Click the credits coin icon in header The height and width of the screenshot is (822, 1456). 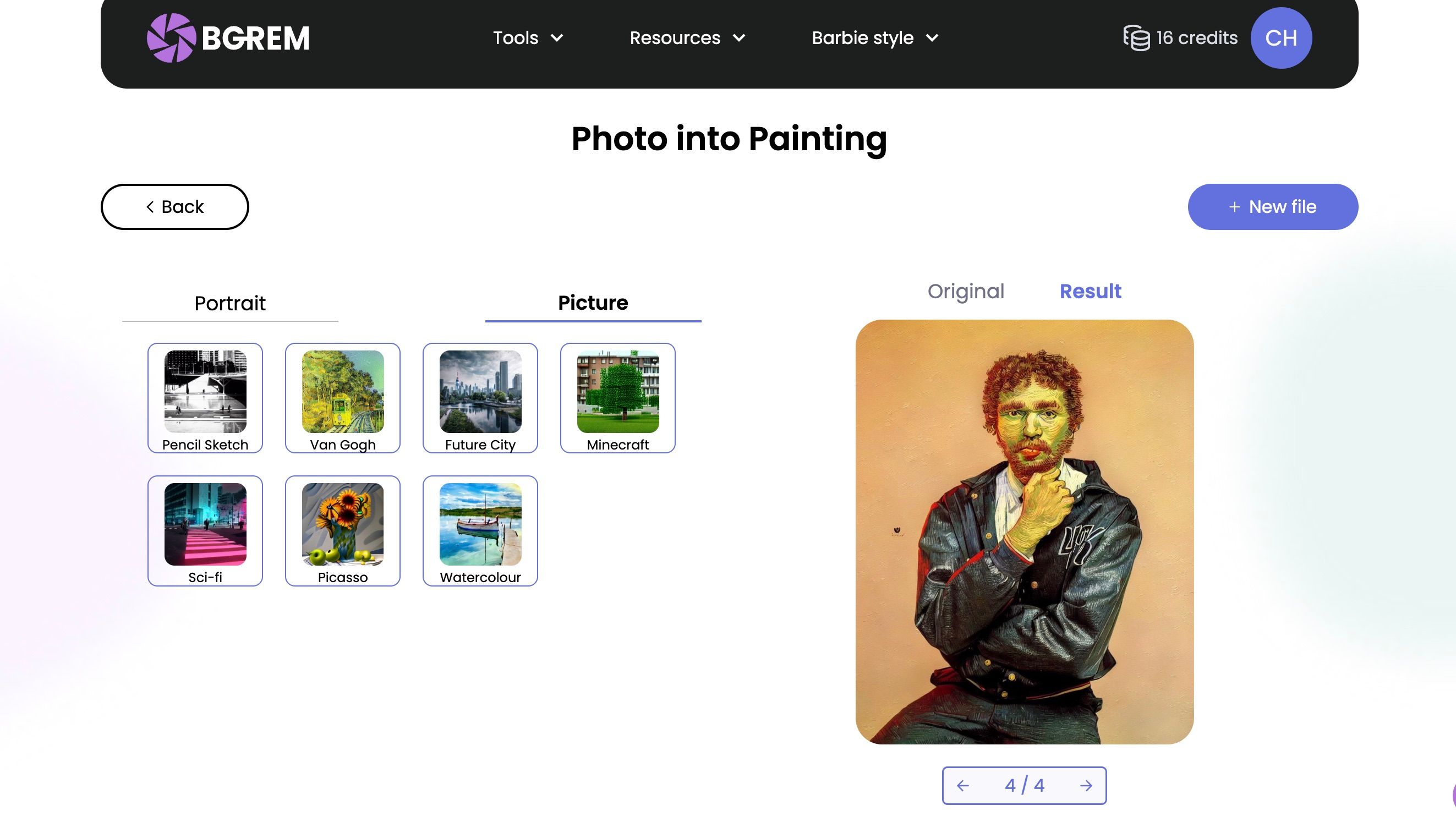pos(1136,37)
